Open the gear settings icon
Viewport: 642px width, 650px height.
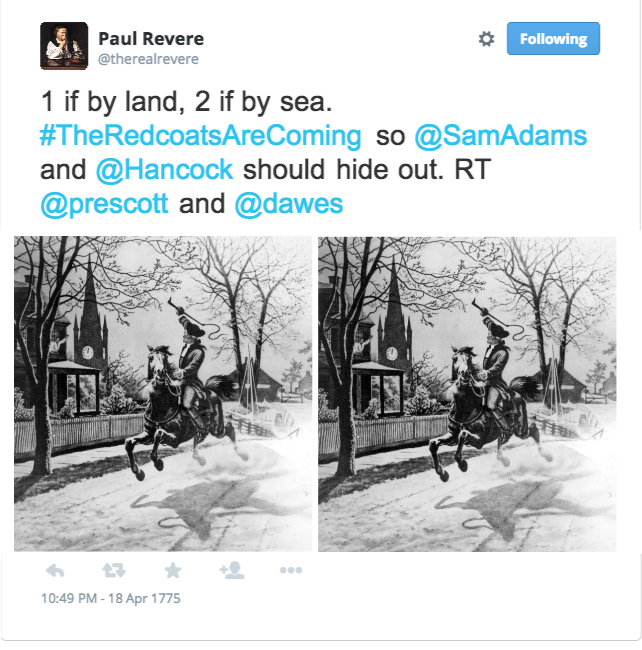[487, 39]
